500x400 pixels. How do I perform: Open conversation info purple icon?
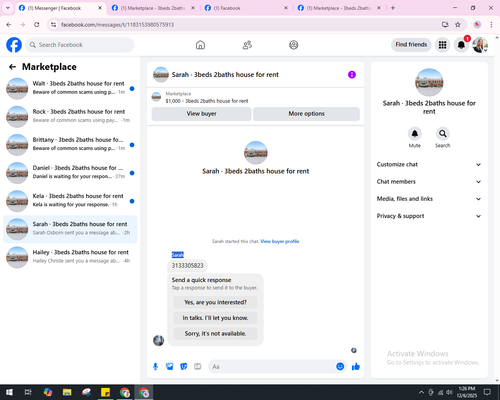click(x=352, y=75)
